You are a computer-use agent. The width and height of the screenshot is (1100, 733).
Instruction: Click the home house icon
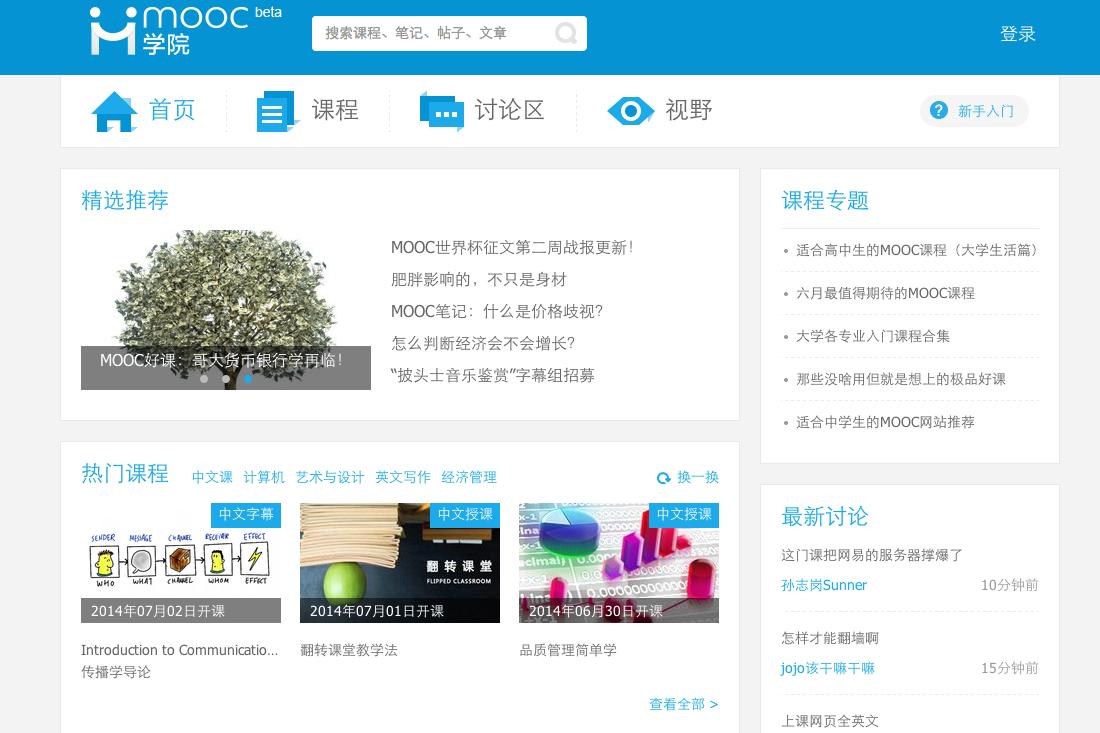point(114,112)
